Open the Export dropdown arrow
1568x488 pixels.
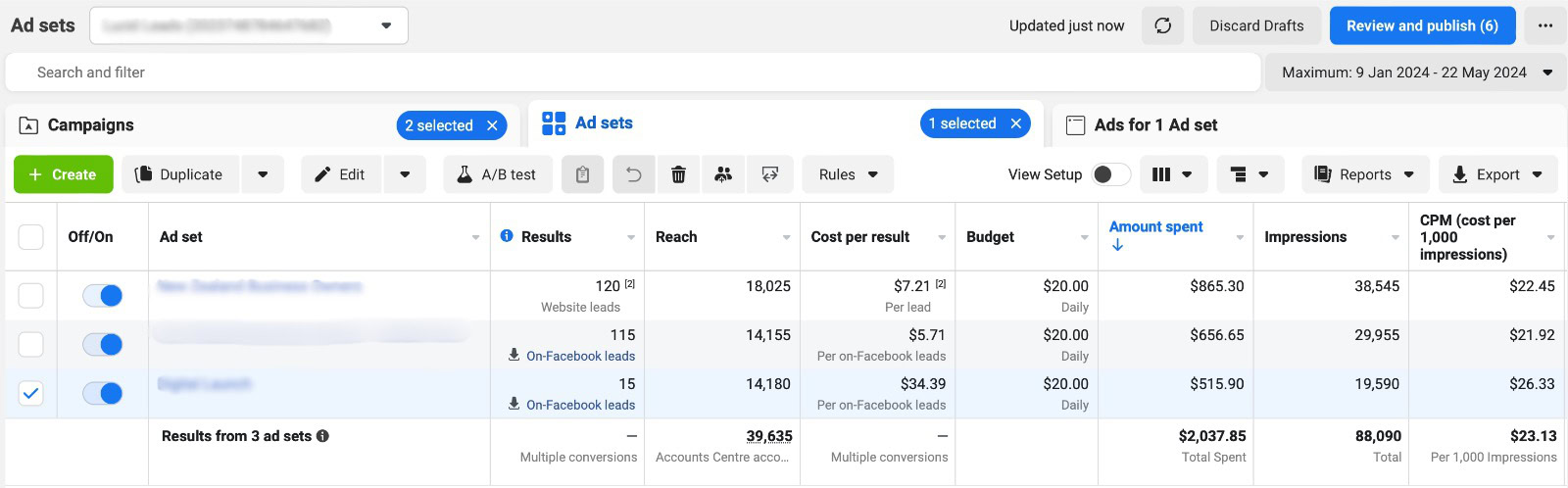[1538, 174]
